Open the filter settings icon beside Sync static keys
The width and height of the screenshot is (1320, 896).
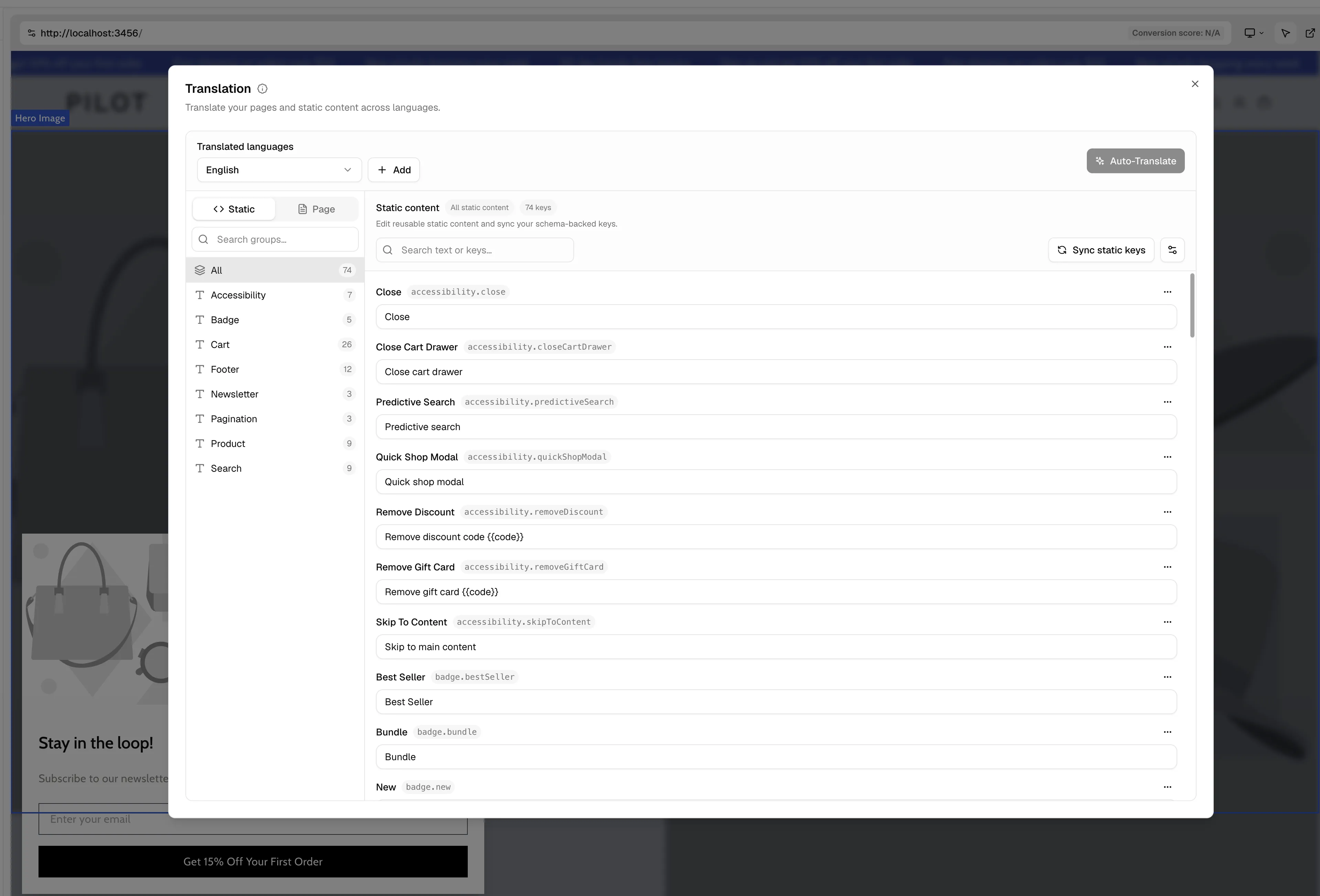click(x=1172, y=250)
